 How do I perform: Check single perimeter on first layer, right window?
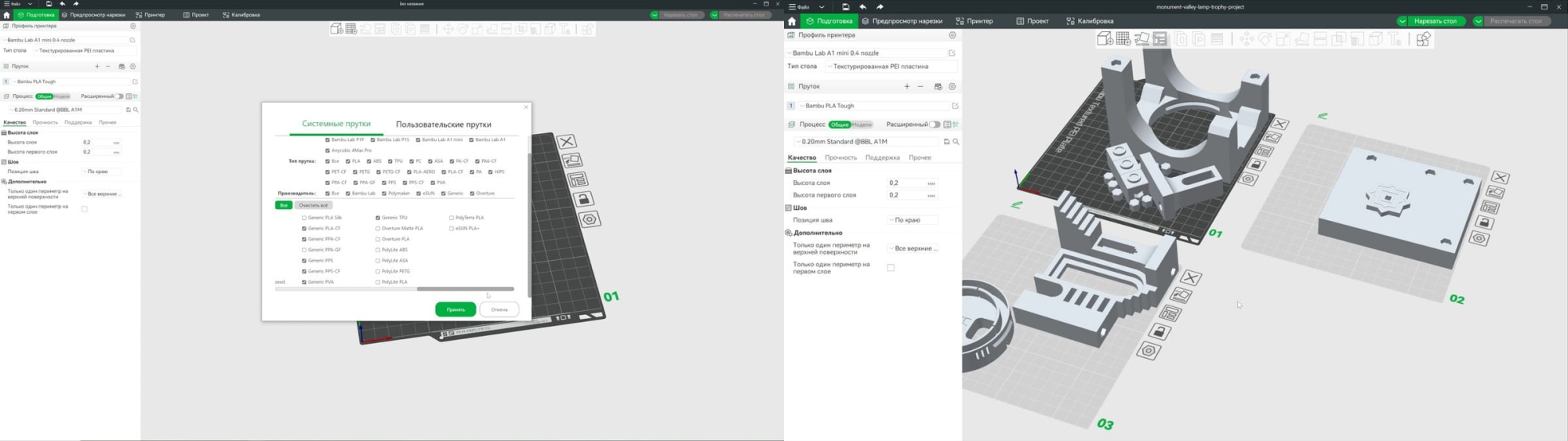(891, 268)
